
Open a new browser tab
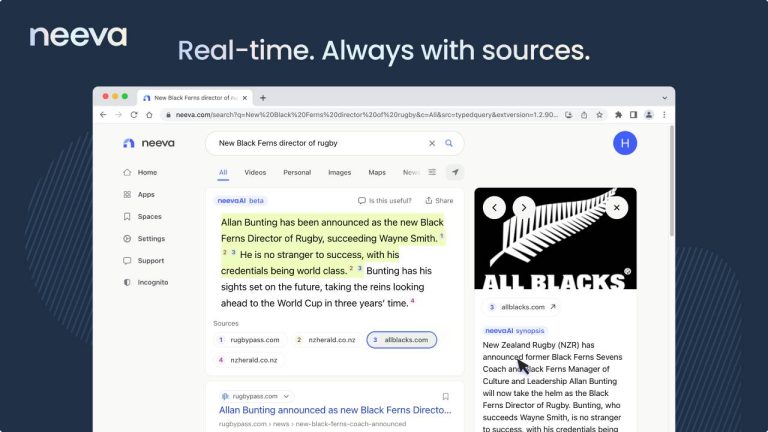[263, 98]
